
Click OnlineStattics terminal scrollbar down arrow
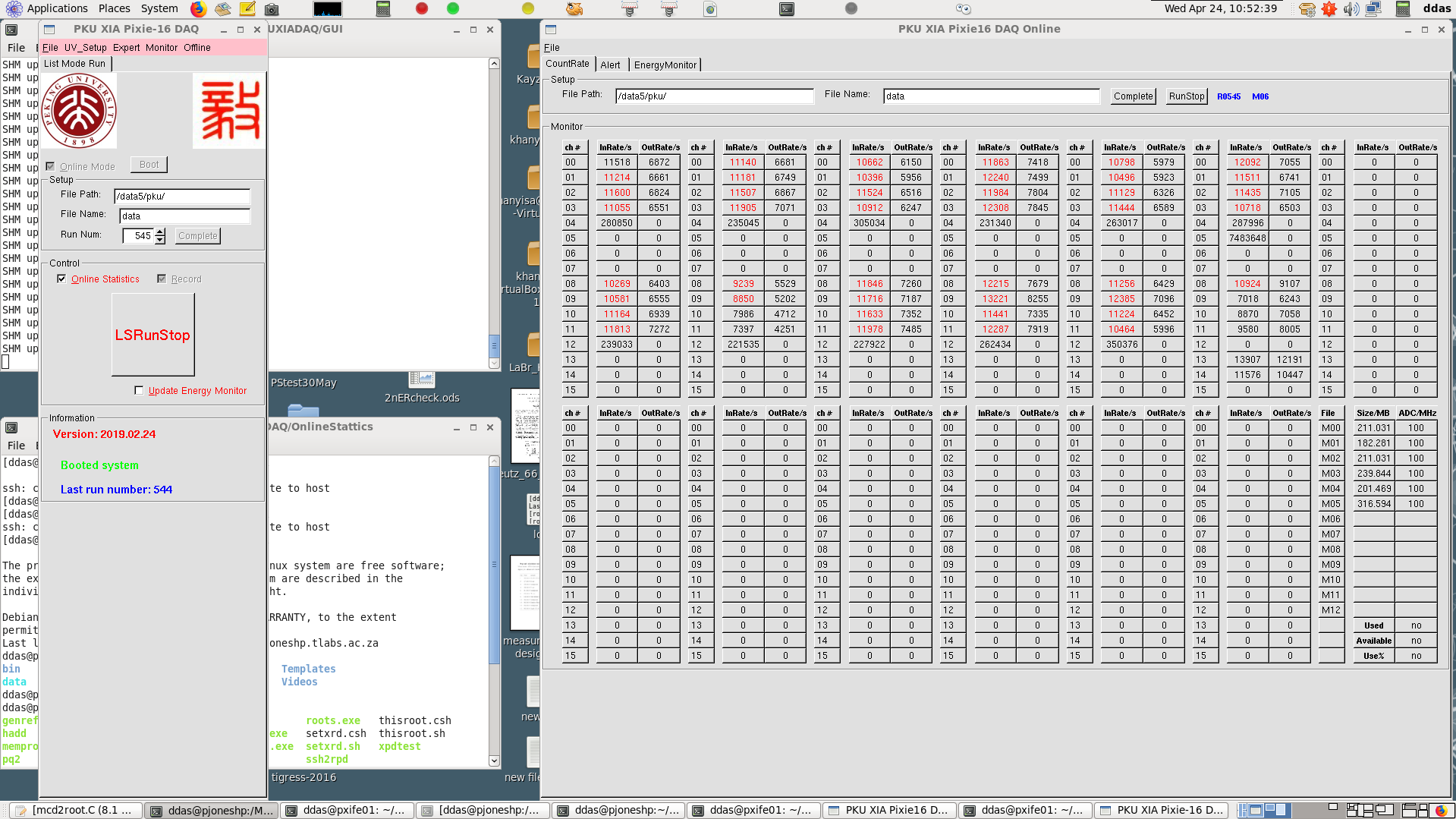494,761
